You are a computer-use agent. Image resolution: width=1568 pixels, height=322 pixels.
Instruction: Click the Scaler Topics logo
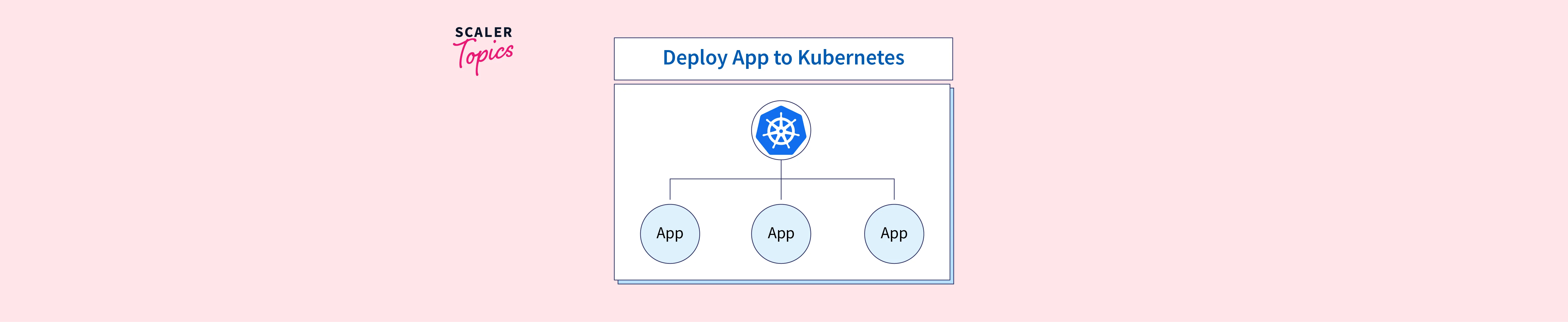pos(483,50)
